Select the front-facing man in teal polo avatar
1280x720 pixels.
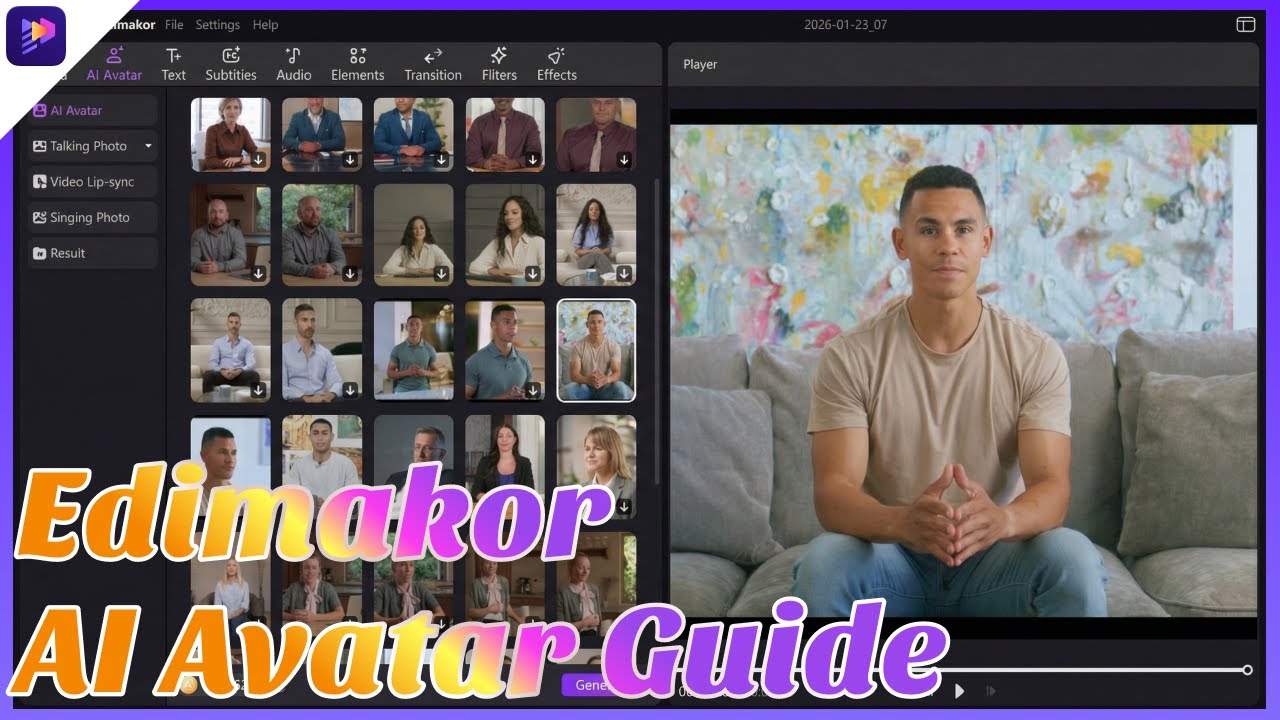(x=414, y=350)
